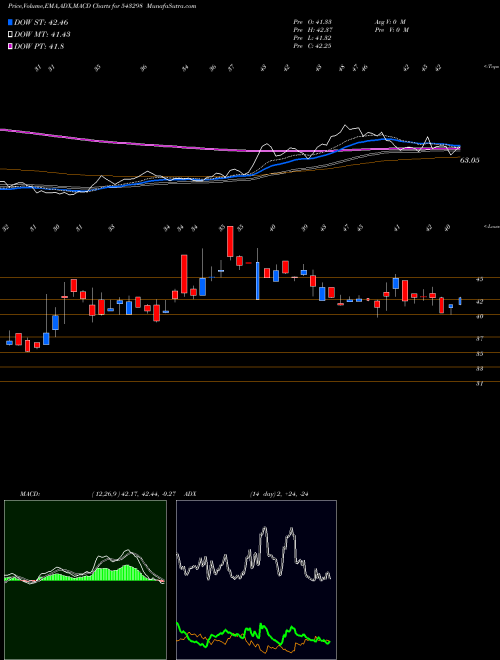Click the tallest red candle at the price peak
The width and height of the screenshot is (500, 660).
click(x=230, y=241)
